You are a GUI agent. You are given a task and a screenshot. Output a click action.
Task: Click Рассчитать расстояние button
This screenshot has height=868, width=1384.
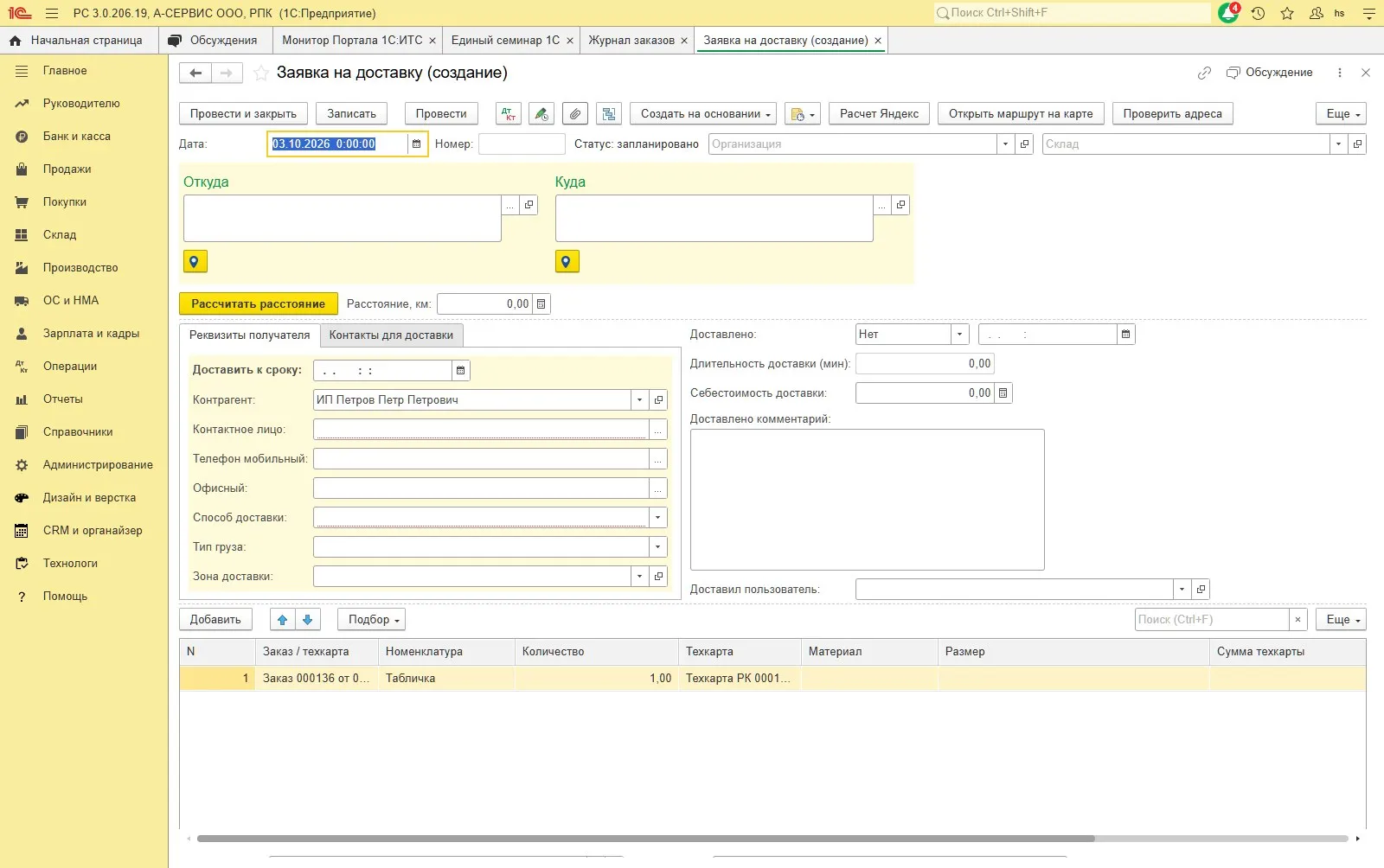click(258, 304)
